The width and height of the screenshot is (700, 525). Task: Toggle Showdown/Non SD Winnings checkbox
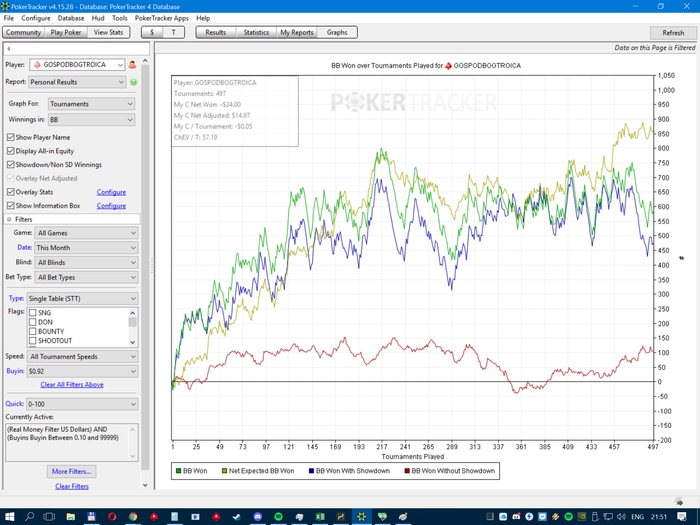pos(11,164)
